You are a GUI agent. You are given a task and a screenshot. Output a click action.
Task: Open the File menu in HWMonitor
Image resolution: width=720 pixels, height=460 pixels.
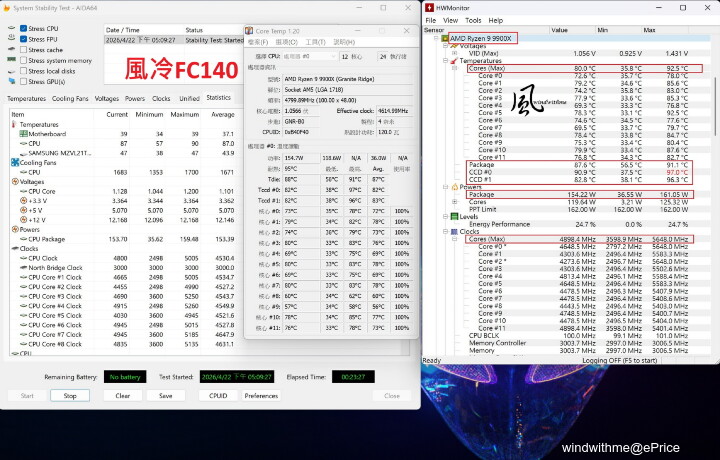pos(430,20)
